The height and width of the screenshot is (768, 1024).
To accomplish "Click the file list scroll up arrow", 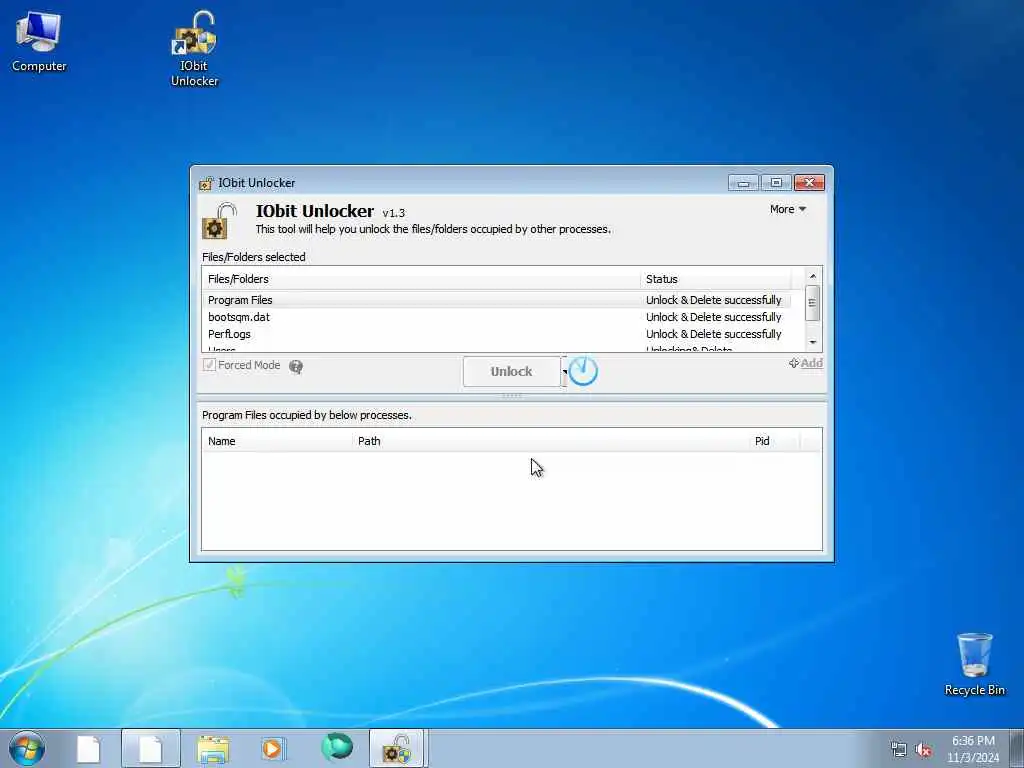I will pyautogui.click(x=812, y=276).
